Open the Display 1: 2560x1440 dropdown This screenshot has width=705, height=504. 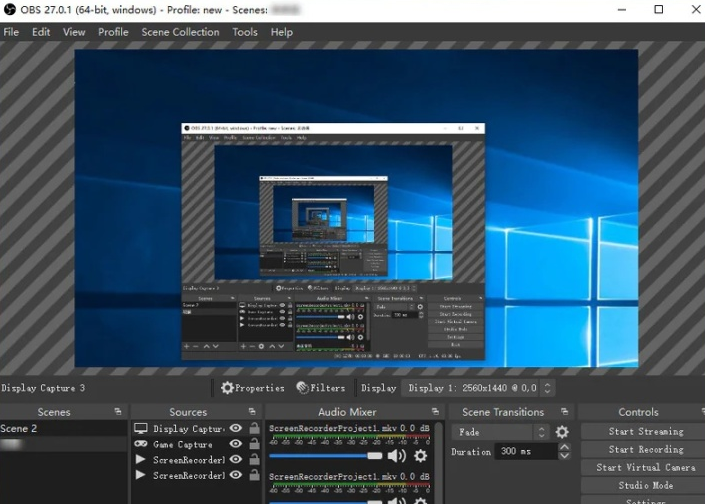point(478,388)
